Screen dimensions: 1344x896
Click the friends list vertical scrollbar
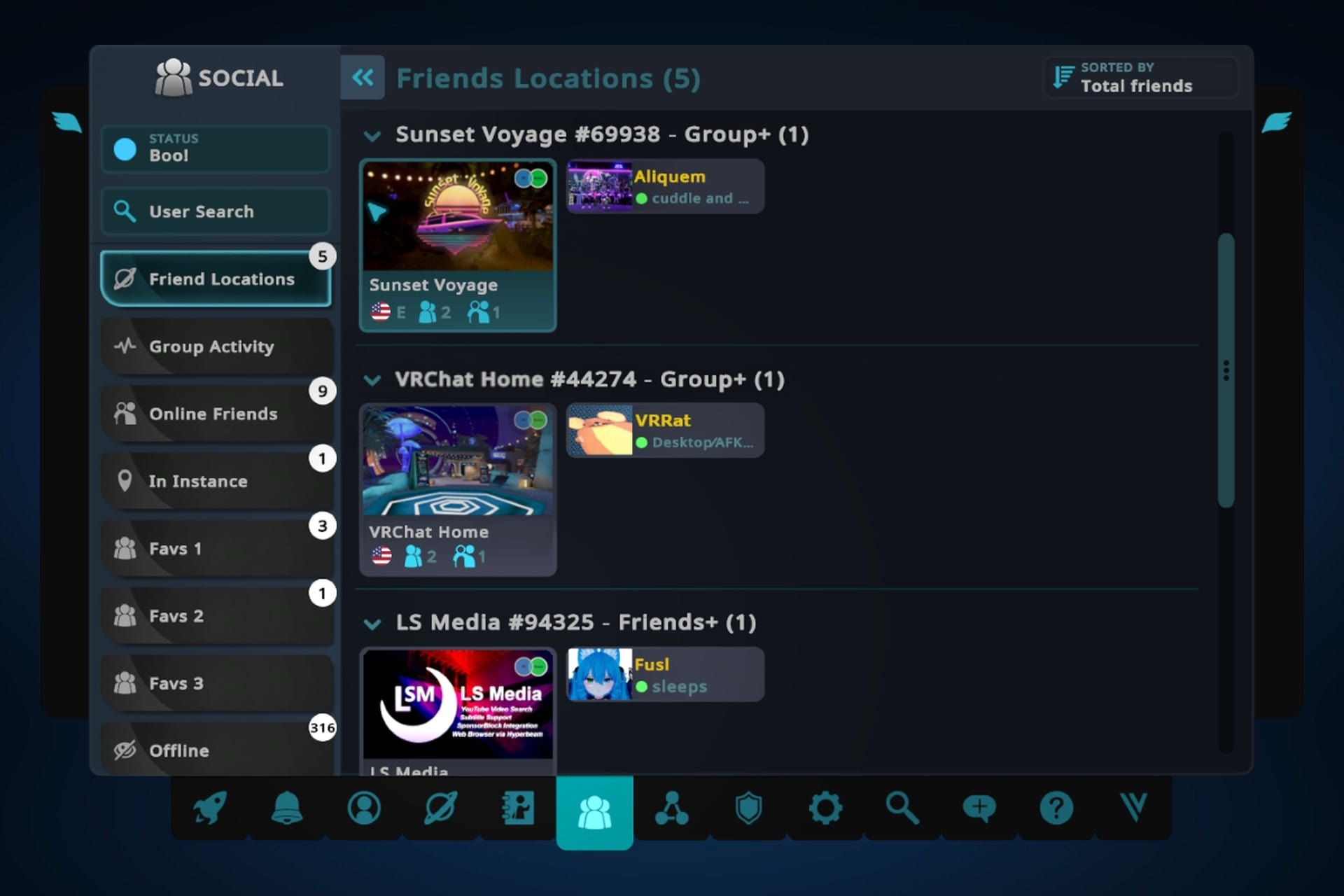click(1225, 370)
